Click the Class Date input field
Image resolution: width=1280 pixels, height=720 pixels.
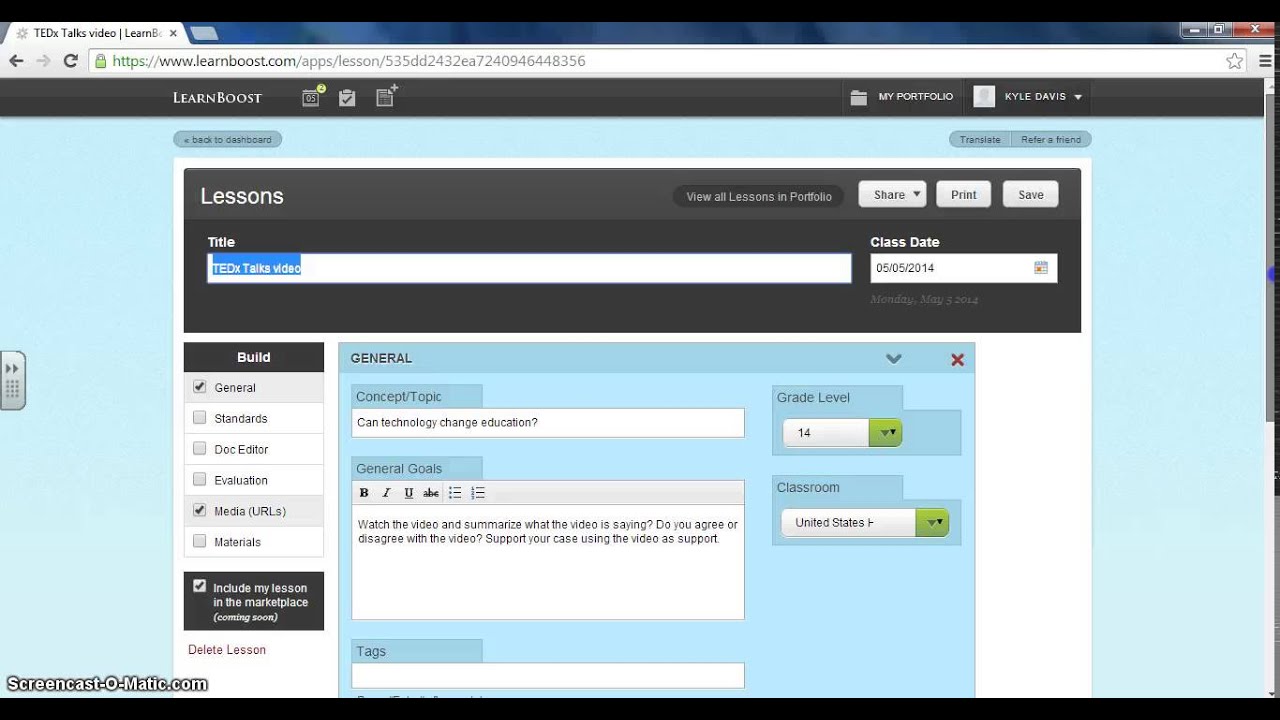pos(964,268)
